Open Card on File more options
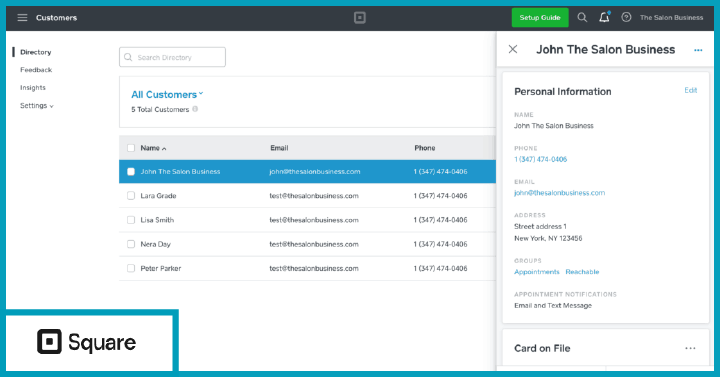The height and width of the screenshot is (377, 720). click(x=690, y=348)
